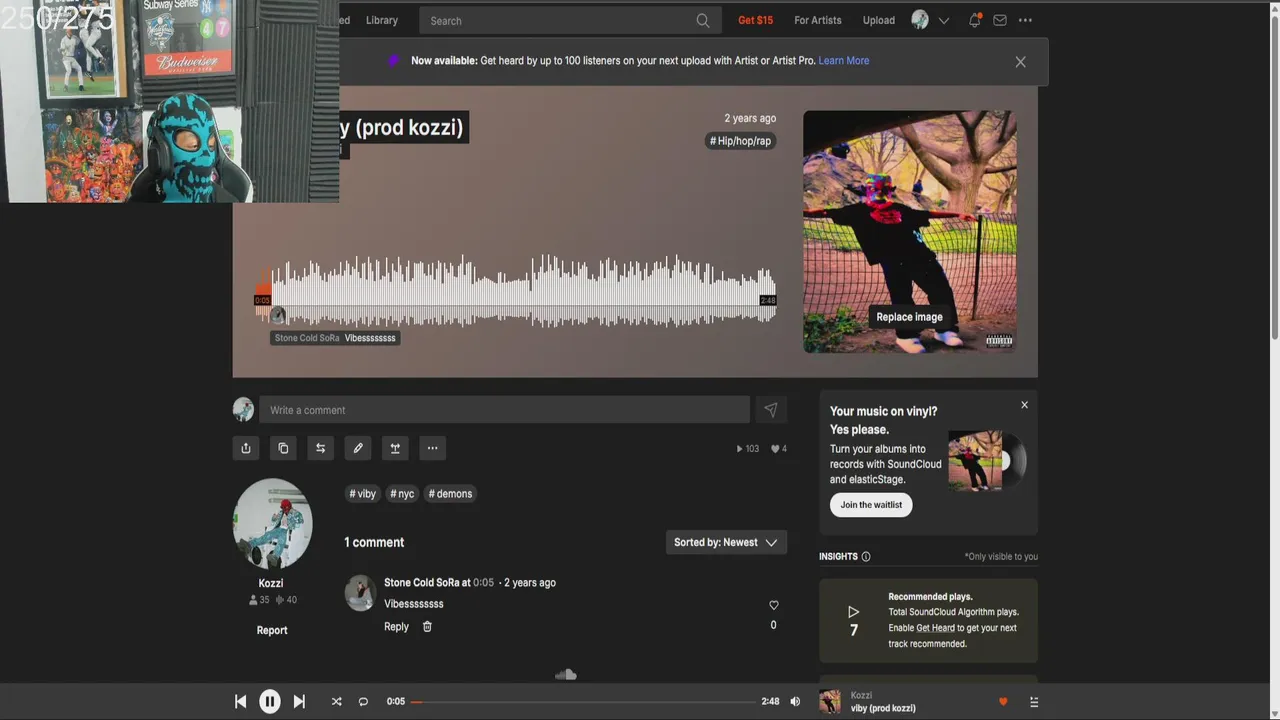Select the #viby tag

click(x=362, y=494)
